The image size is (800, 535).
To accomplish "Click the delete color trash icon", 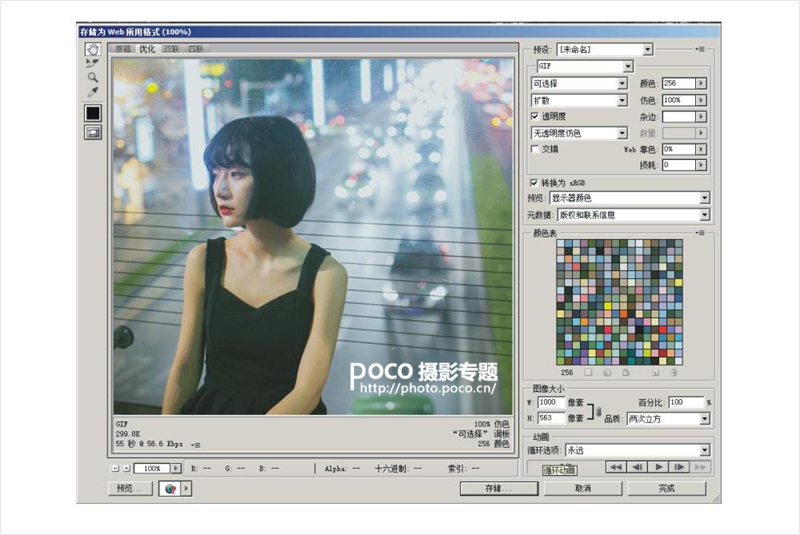I will [x=673, y=372].
